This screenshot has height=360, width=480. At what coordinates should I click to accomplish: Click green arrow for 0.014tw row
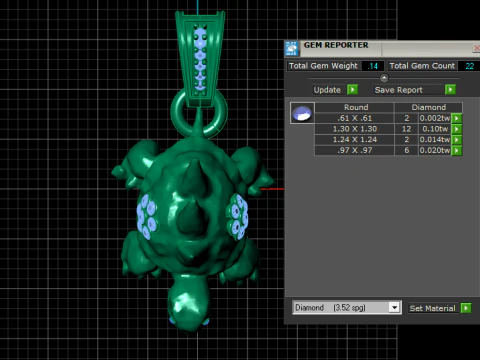pyautogui.click(x=457, y=139)
